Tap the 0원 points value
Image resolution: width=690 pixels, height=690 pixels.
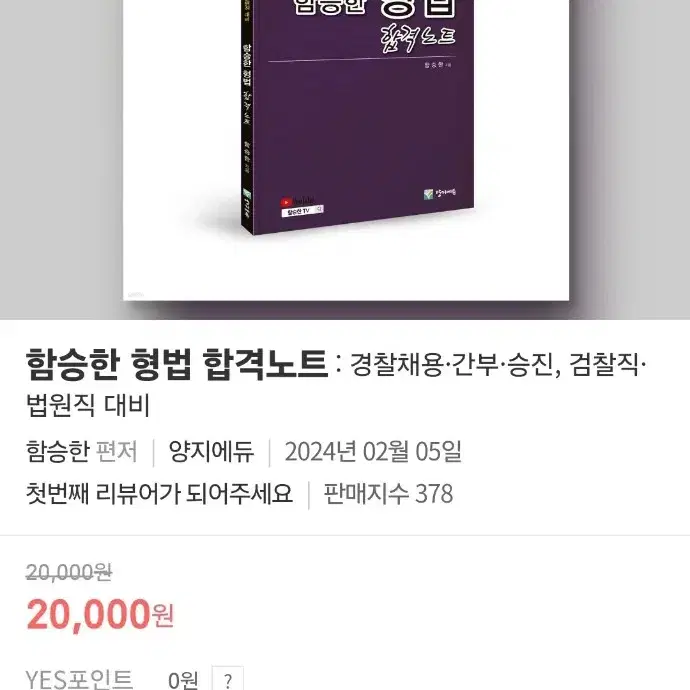point(183,680)
